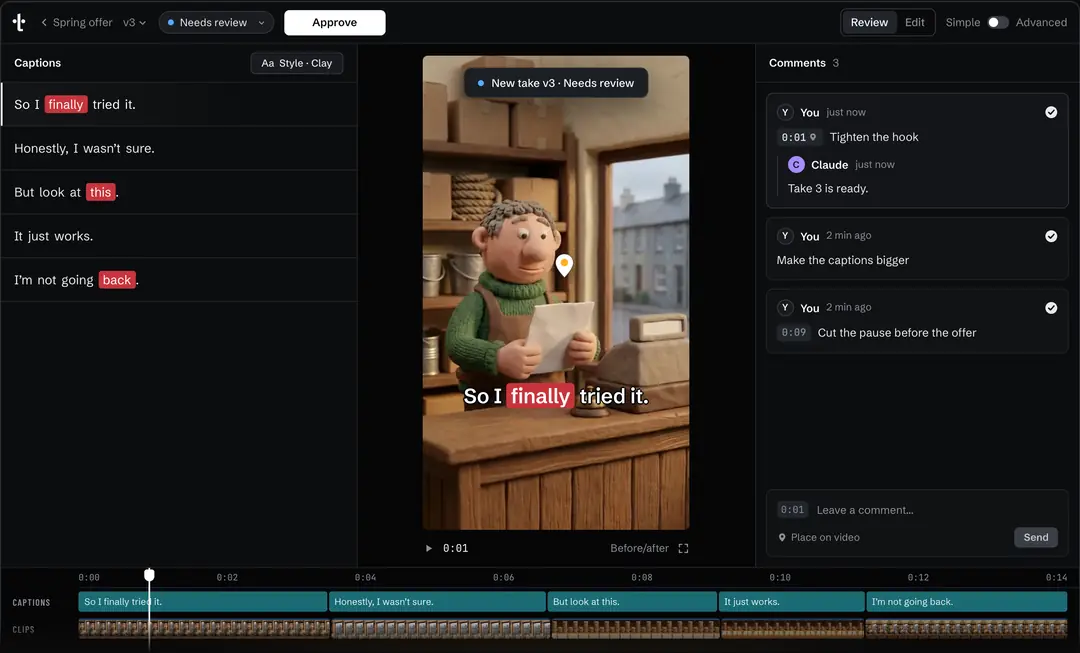Click the 'Honestly, I wasn't sure.' timeline caption block

click(437, 602)
